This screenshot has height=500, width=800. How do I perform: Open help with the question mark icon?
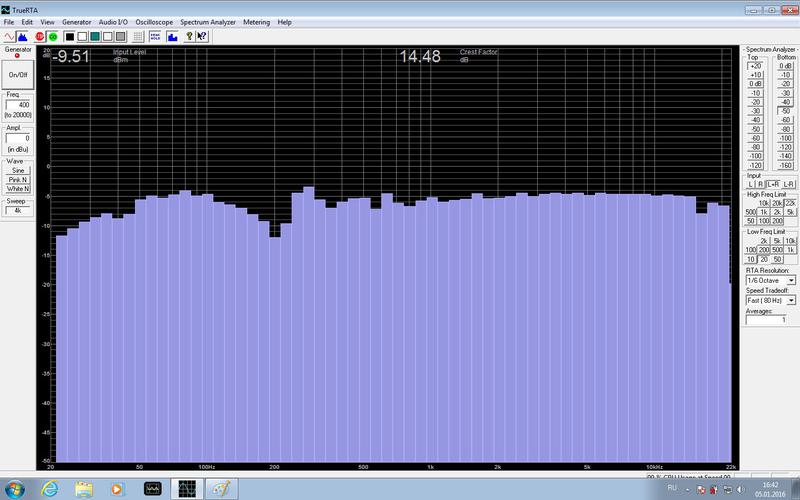tap(189, 37)
